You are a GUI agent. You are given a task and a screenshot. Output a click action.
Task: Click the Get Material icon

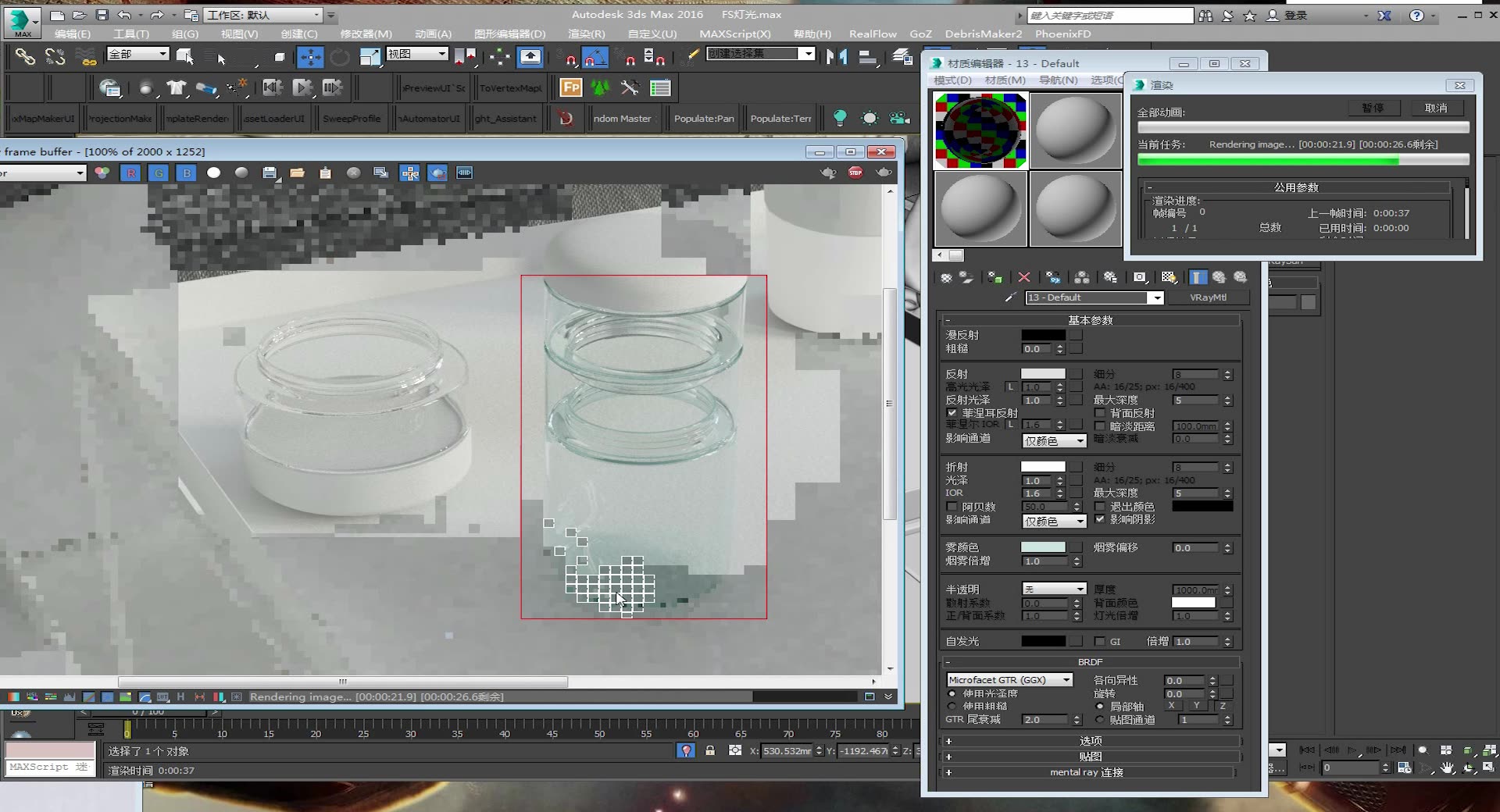point(946,277)
